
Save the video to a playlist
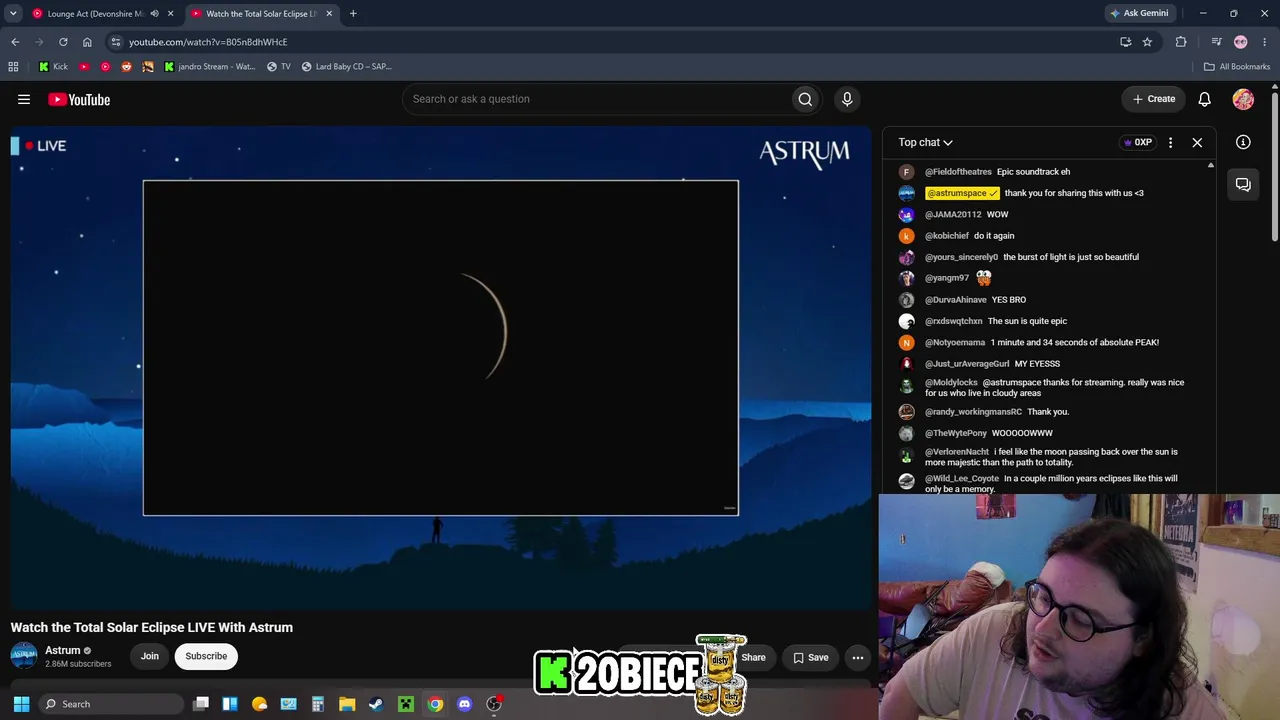click(810, 657)
